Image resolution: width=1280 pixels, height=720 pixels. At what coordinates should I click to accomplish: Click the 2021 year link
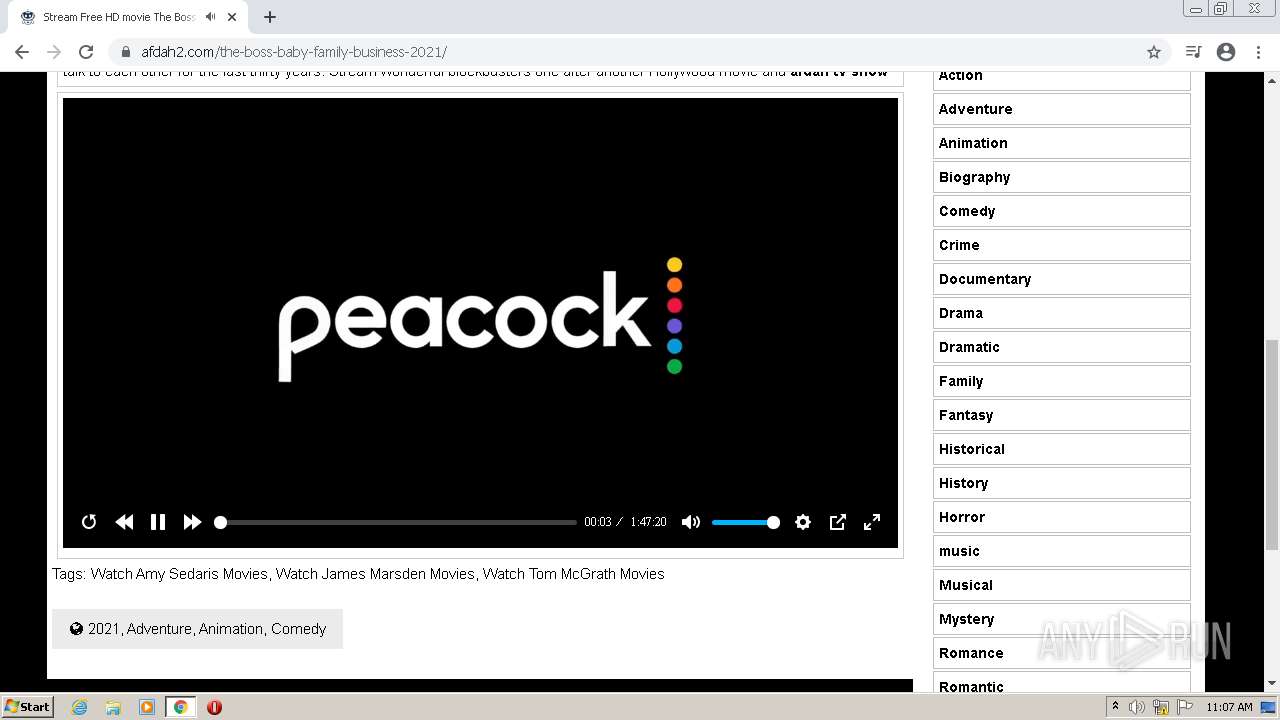point(103,629)
